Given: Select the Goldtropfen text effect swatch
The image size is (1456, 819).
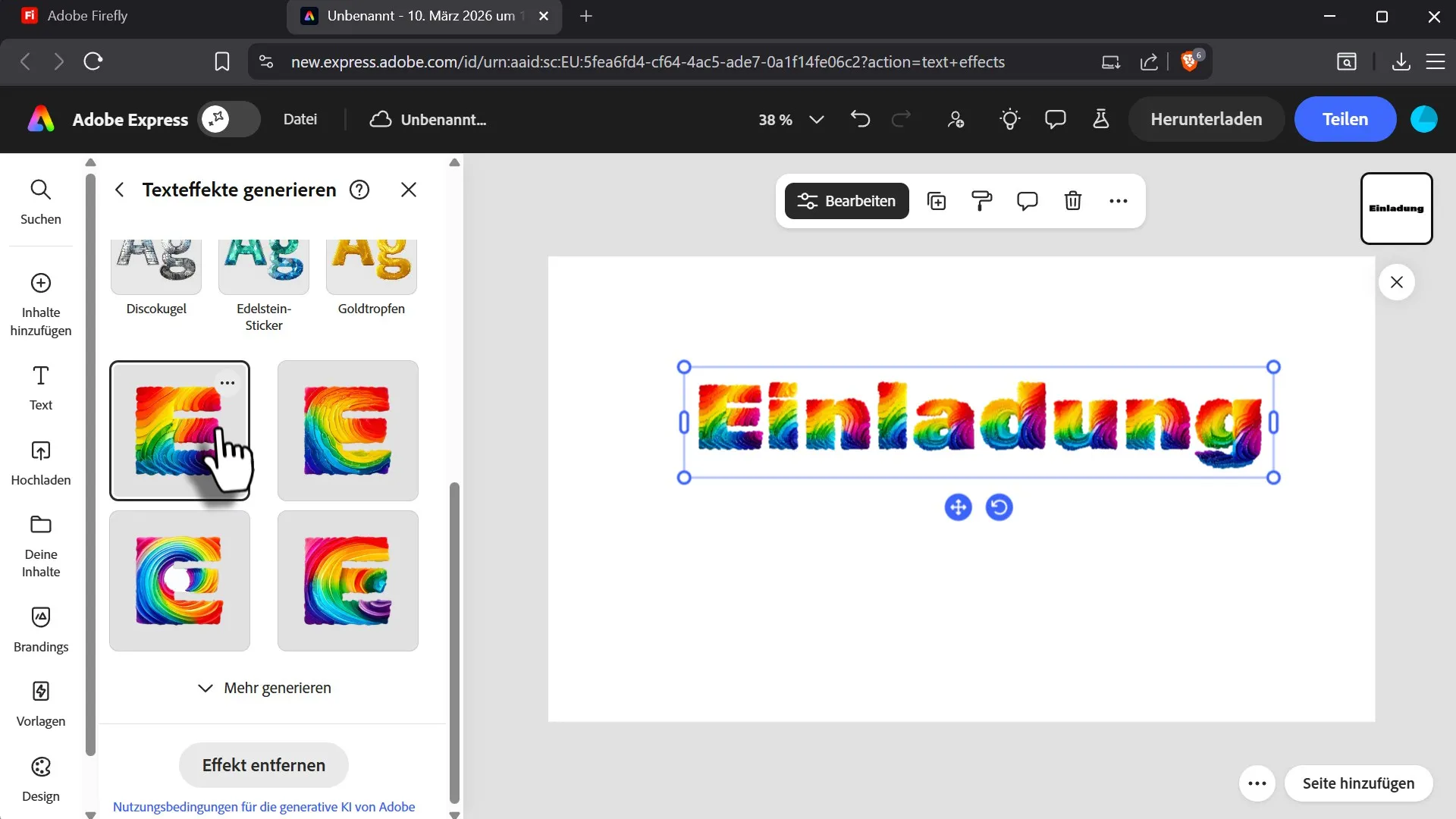Looking at the screenshot, I should 371,267.
